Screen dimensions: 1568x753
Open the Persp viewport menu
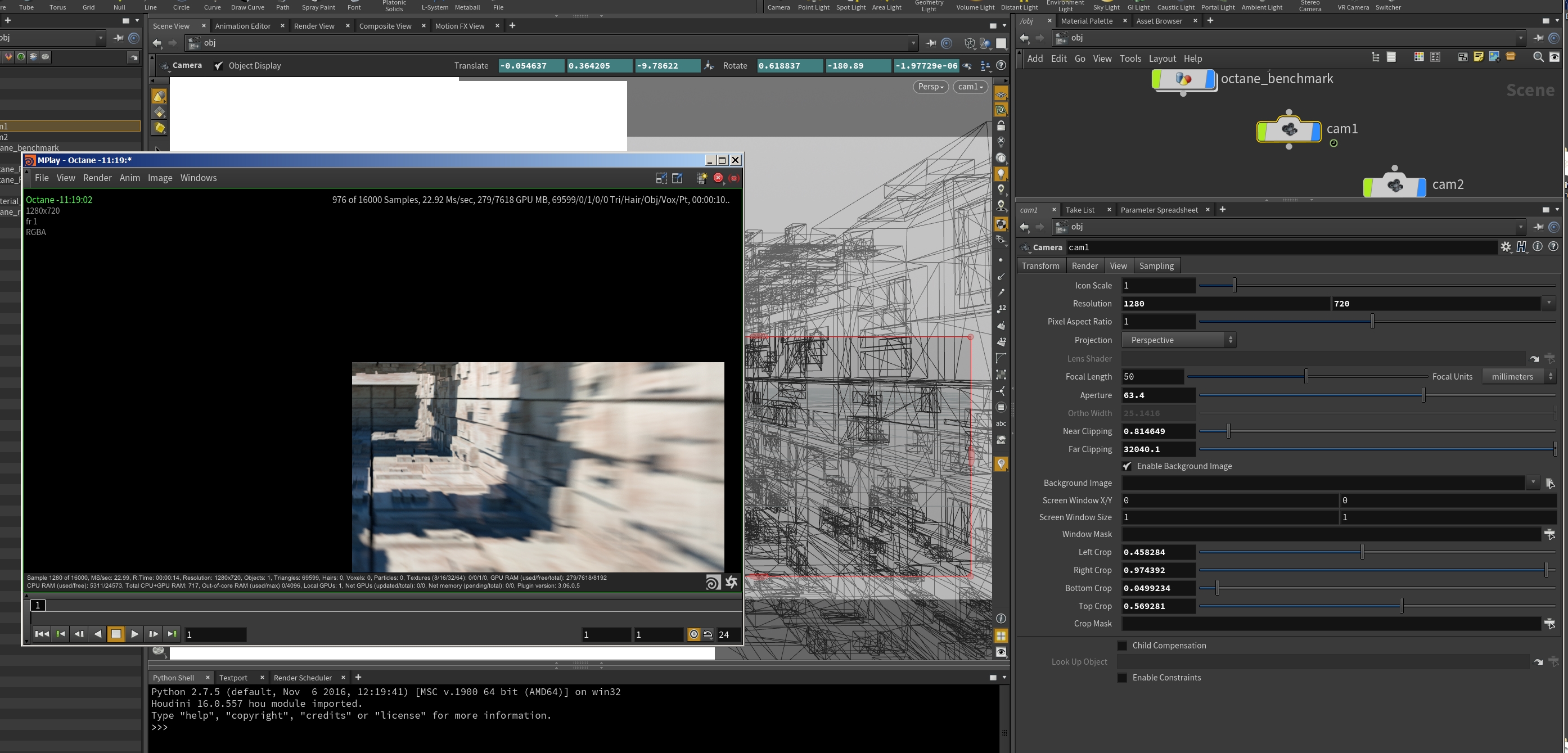(x=930, y=87)
